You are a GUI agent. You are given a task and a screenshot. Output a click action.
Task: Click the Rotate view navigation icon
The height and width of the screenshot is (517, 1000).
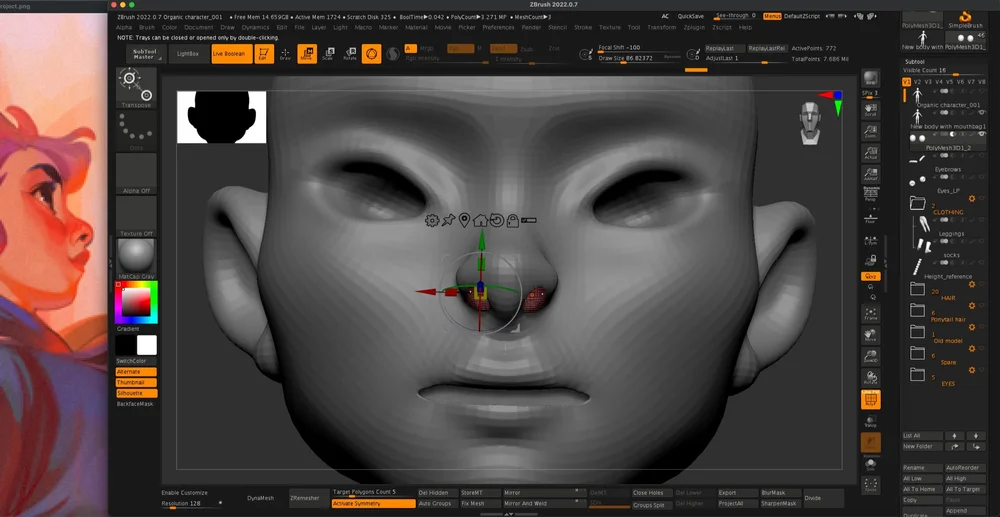pos(871,378)
